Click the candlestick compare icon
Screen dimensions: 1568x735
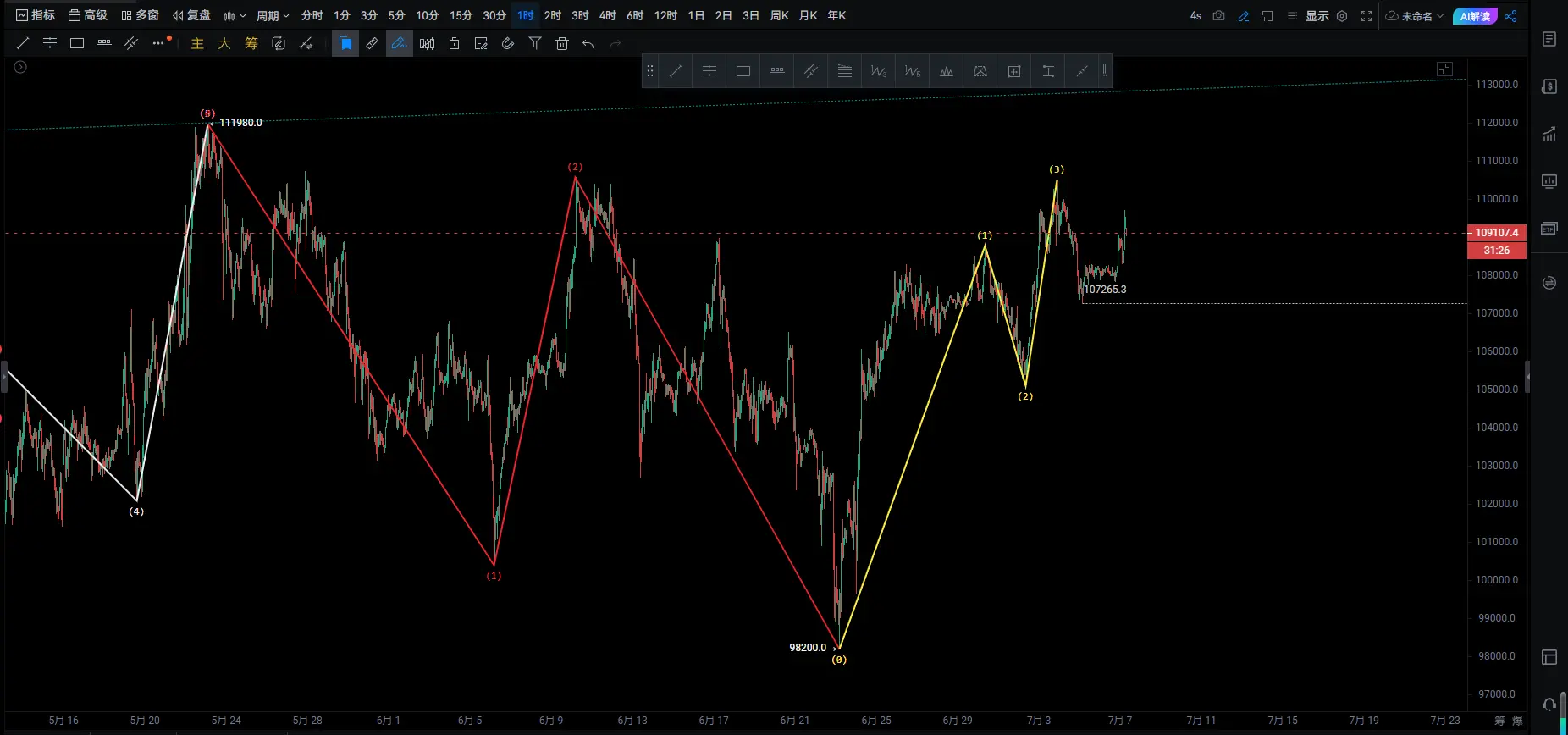[x=427, y=43]
